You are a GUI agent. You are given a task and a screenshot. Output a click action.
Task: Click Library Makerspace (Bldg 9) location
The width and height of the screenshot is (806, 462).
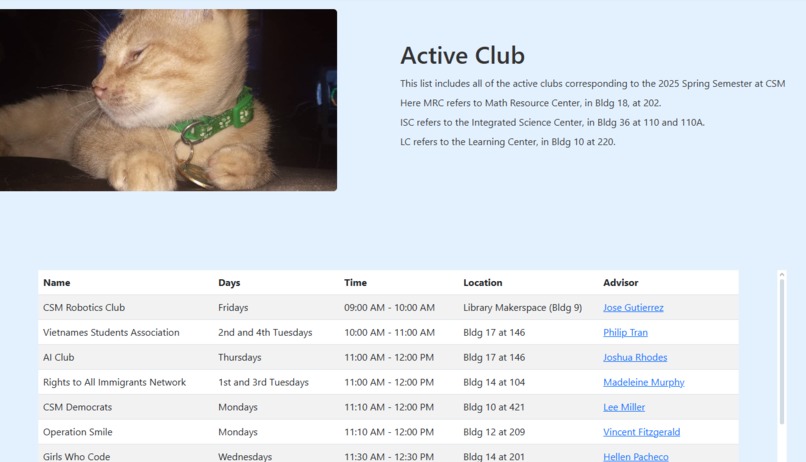[x=522, y=307]
